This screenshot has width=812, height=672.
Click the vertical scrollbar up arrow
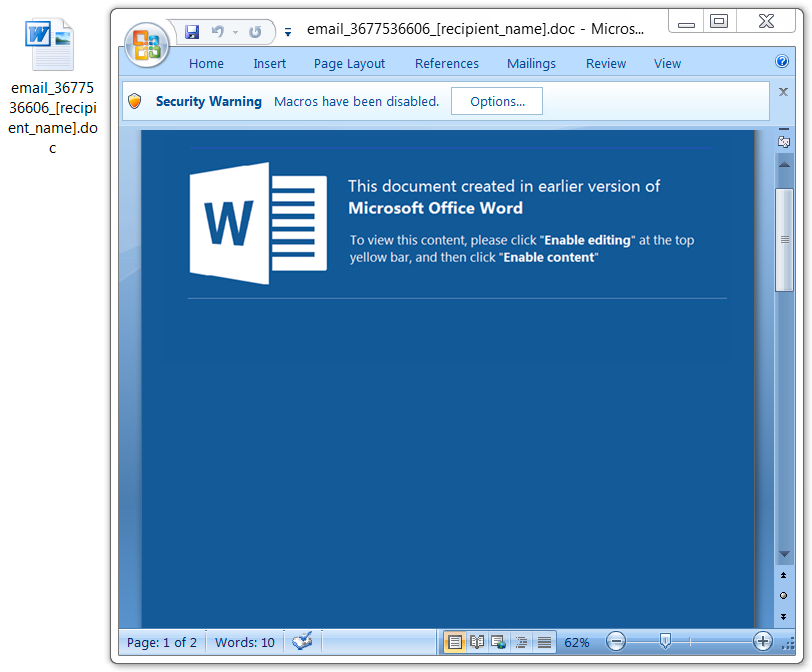tap(784, 165)
